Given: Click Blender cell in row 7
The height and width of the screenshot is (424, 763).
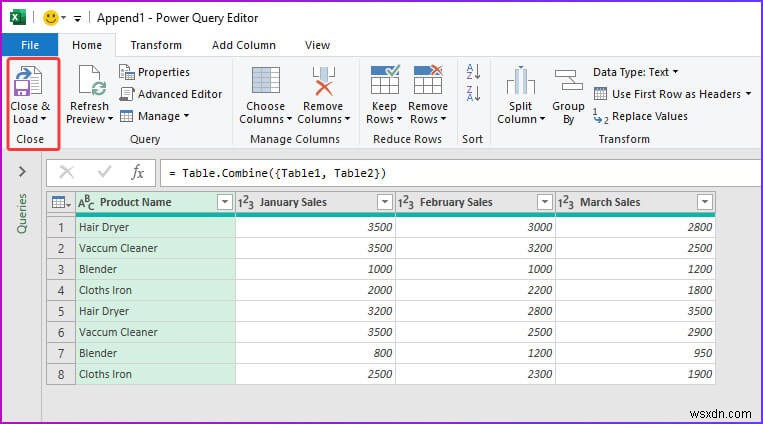Looking at the screenshot, I should [x=156, y=353].
